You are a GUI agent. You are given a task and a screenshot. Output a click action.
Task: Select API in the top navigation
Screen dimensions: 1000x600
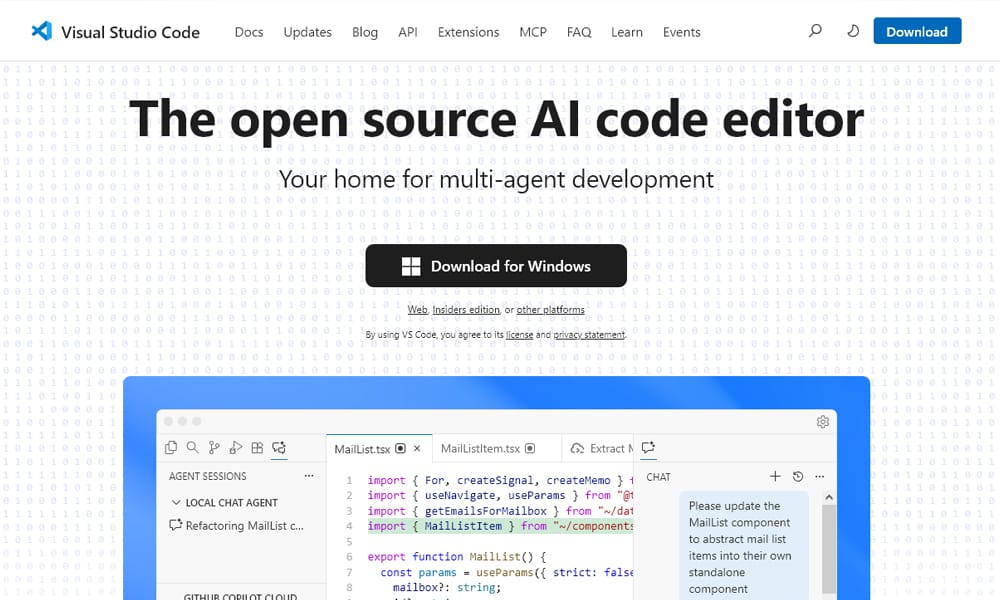[408, 32]
